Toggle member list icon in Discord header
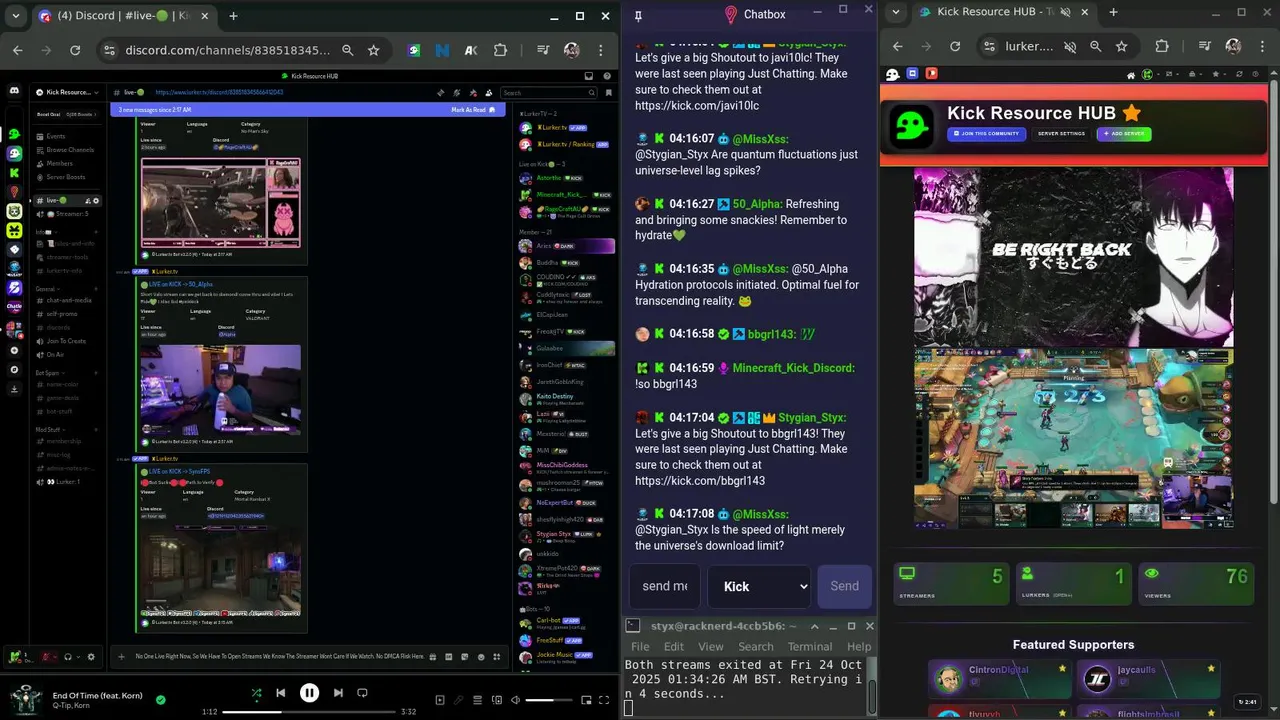 pyautogui.click(x=489, y=93)
